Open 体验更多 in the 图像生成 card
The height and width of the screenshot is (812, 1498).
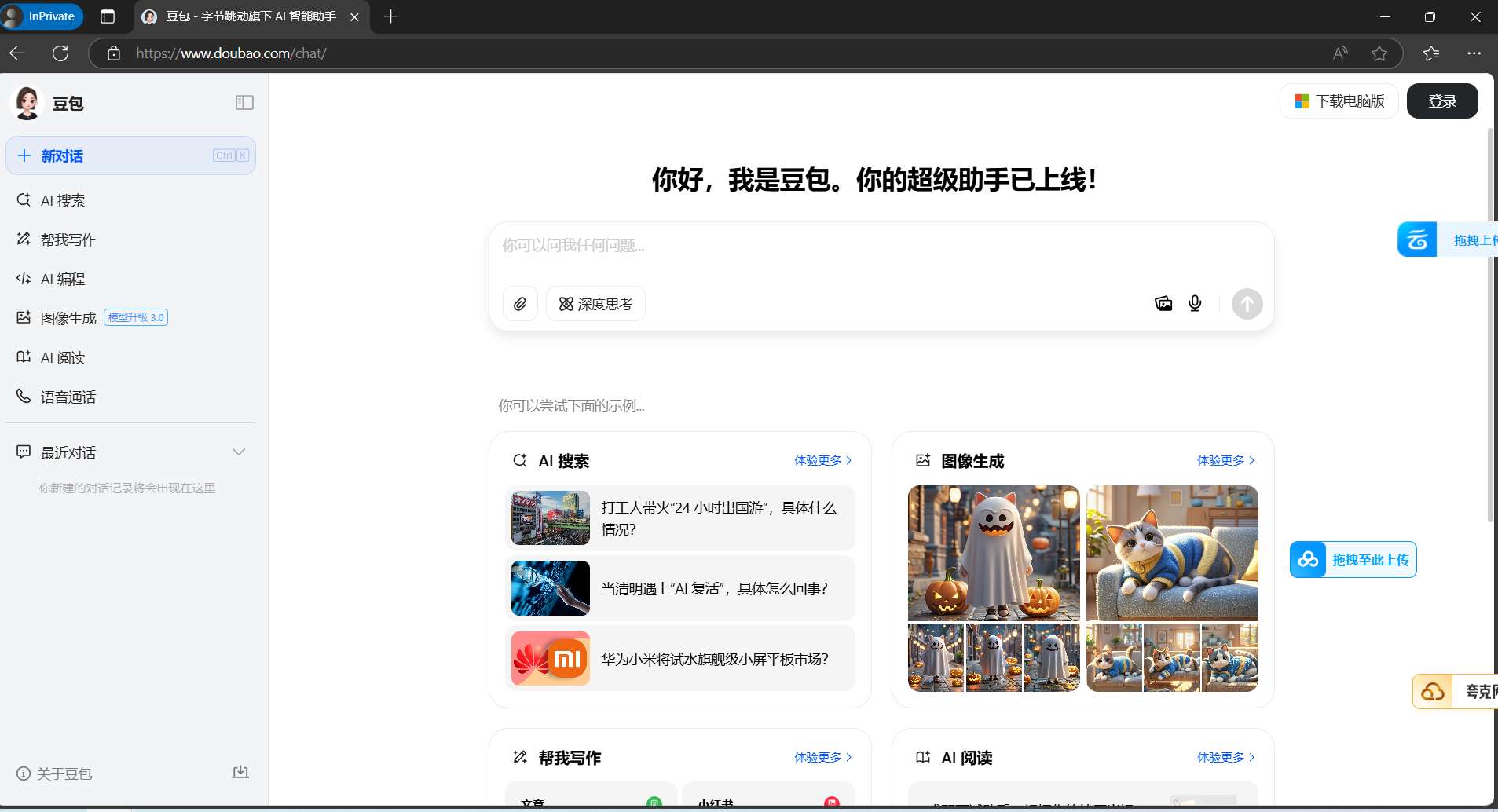[x=1225, y=460]
